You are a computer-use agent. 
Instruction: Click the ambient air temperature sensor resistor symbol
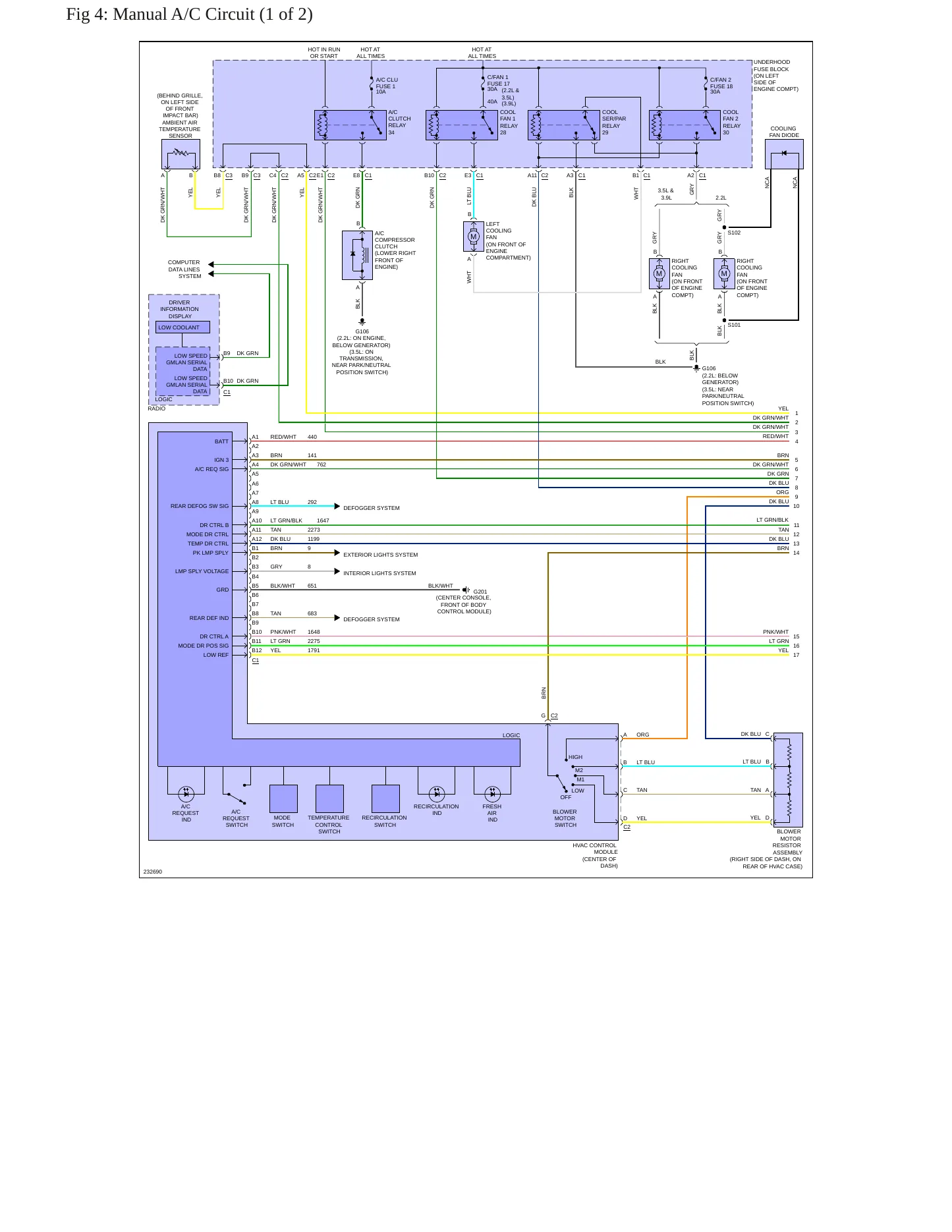coord(181,154)
